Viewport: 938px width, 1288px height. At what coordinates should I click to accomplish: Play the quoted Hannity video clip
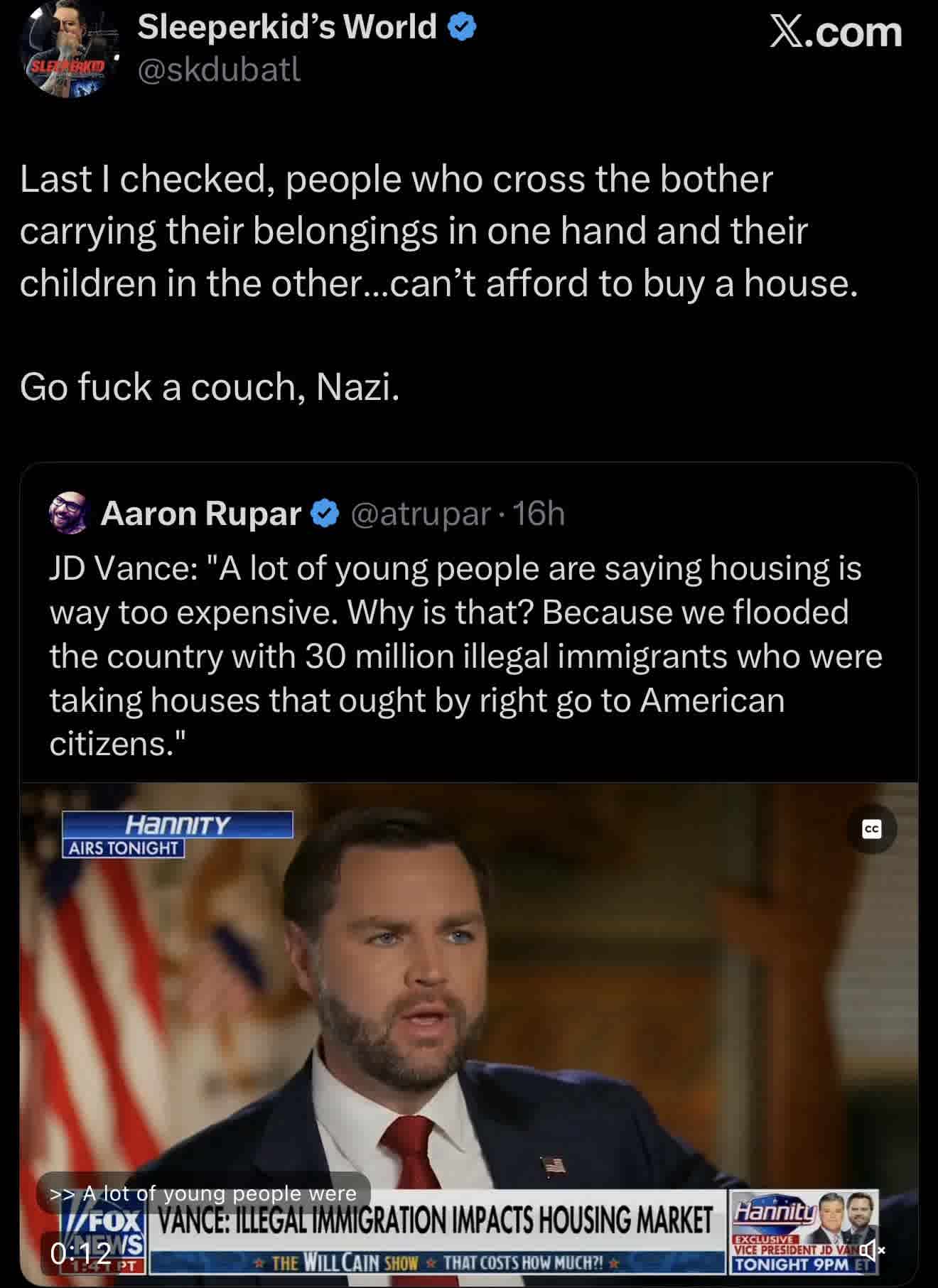point(469,995)
